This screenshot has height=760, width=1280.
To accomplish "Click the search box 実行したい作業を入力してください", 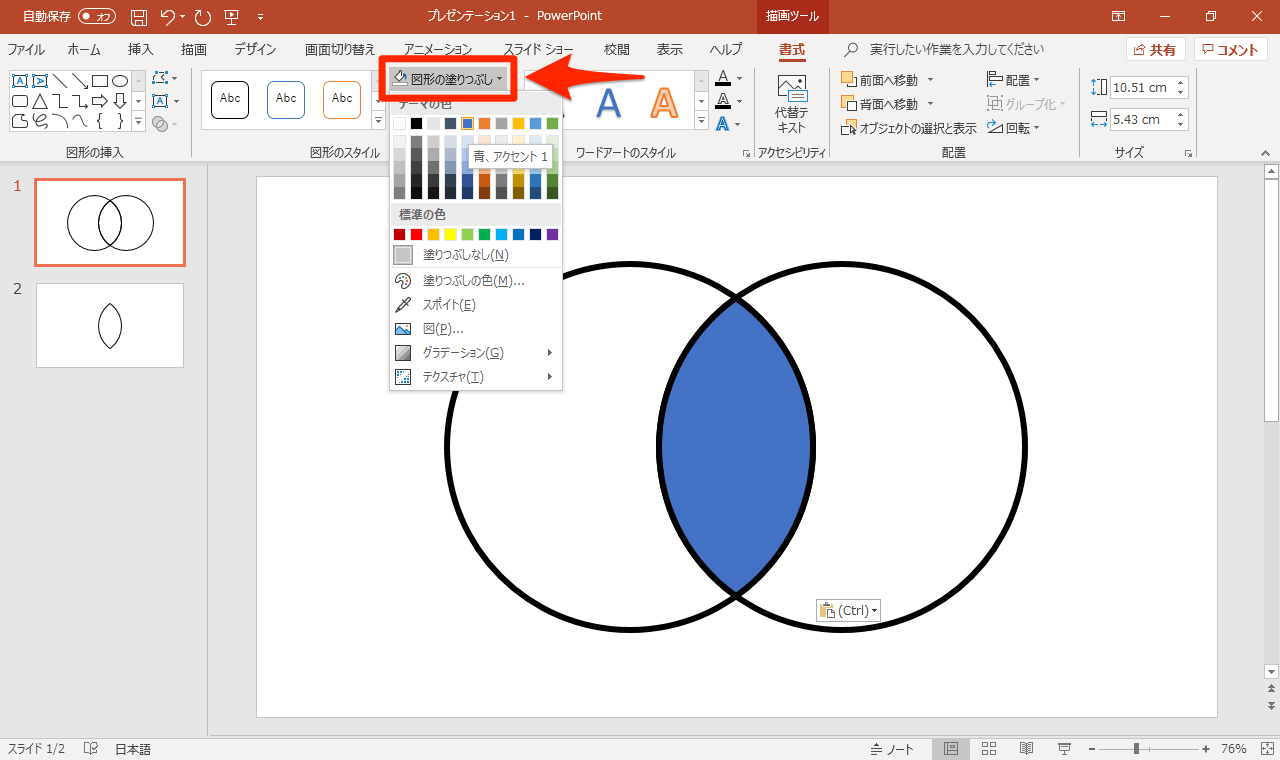I will 956,49.
